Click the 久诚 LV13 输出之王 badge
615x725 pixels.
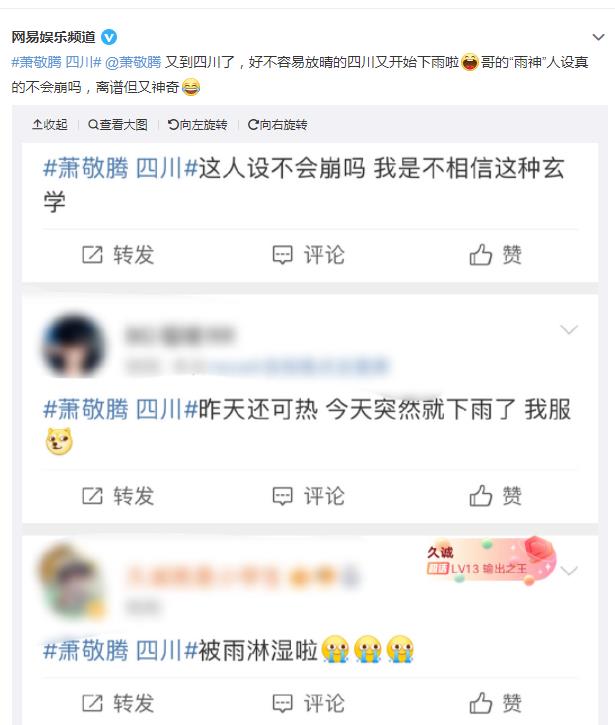click(490, 561)
